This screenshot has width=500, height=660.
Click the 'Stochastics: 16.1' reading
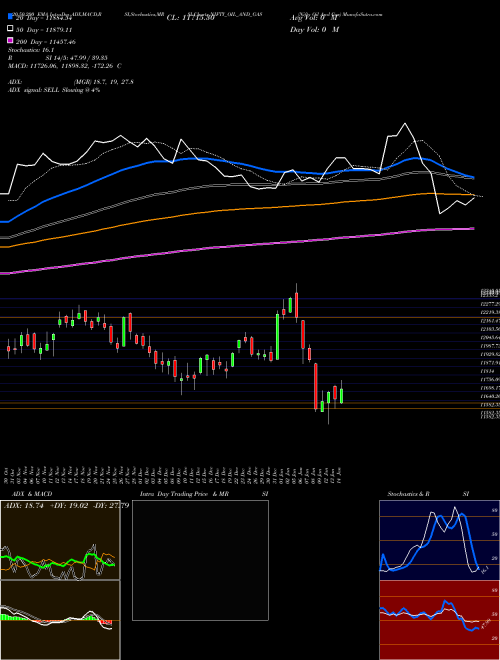click(31, 50)
